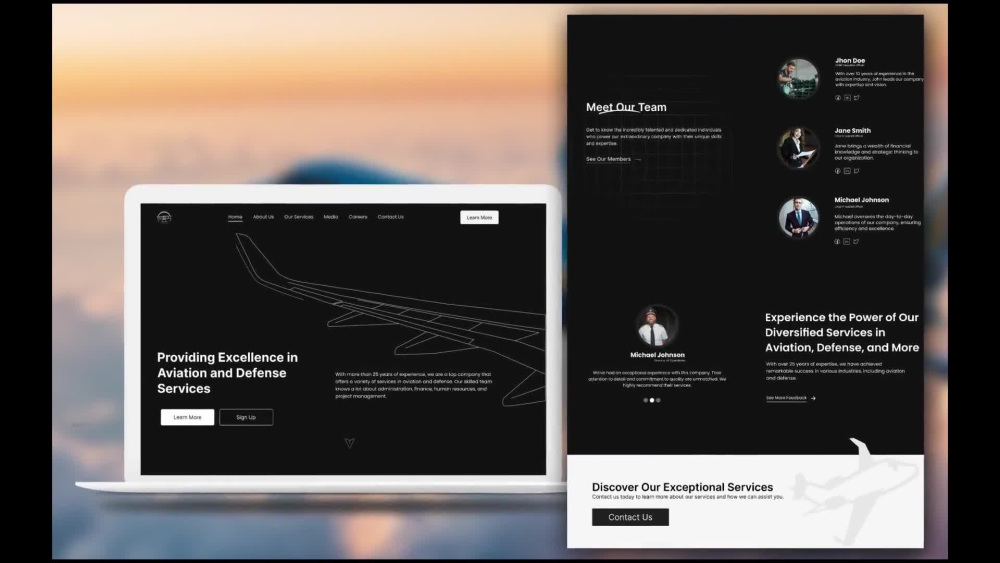
Task: Open Jane Smith's LinkedIn icon
Action: click(x=847, y=171)
